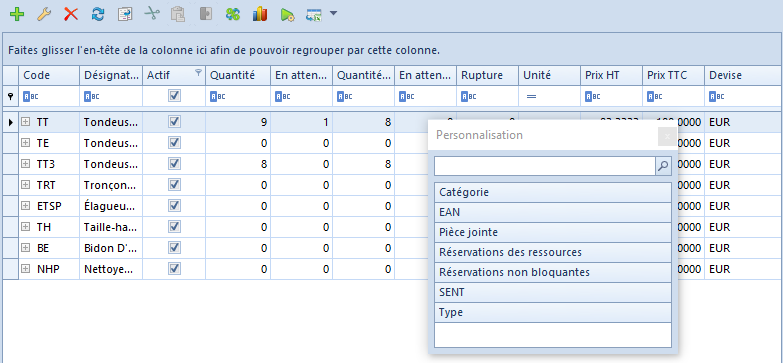783x363 pixels.
Task: Click the red X delete icon
Action: coord(71,14)
